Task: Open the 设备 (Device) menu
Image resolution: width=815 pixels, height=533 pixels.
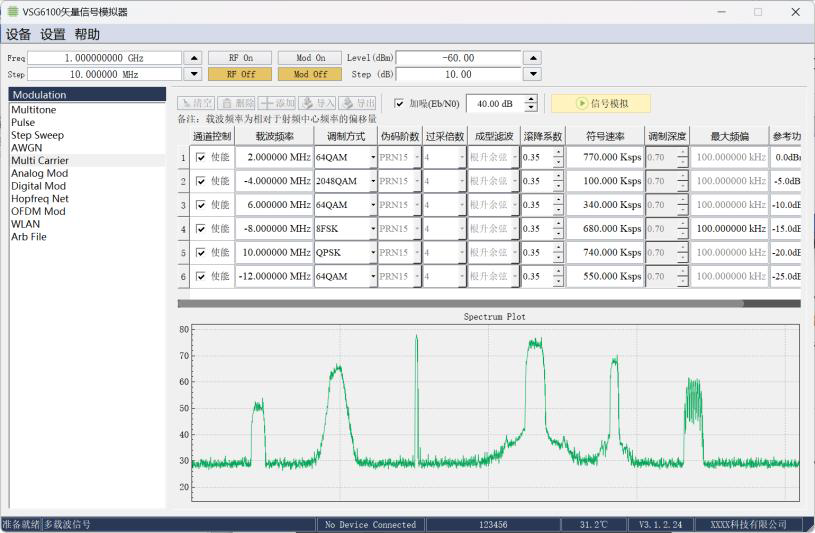Action: [x=18, y=34]
